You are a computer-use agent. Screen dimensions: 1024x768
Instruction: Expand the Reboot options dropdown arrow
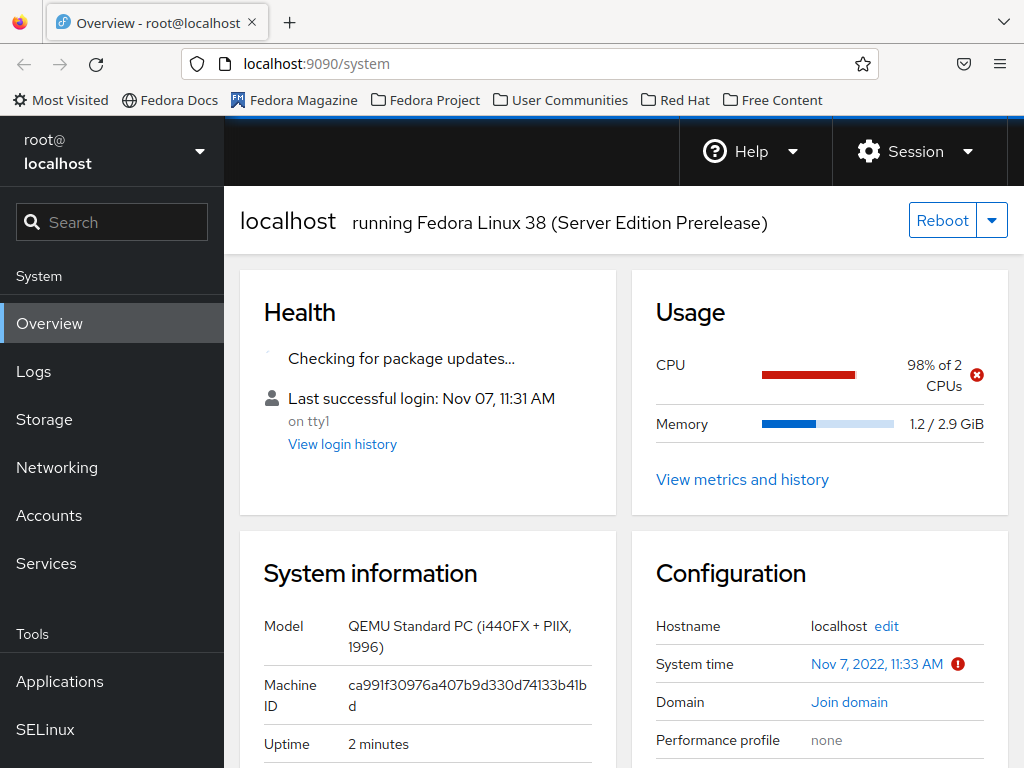(992, 220)
